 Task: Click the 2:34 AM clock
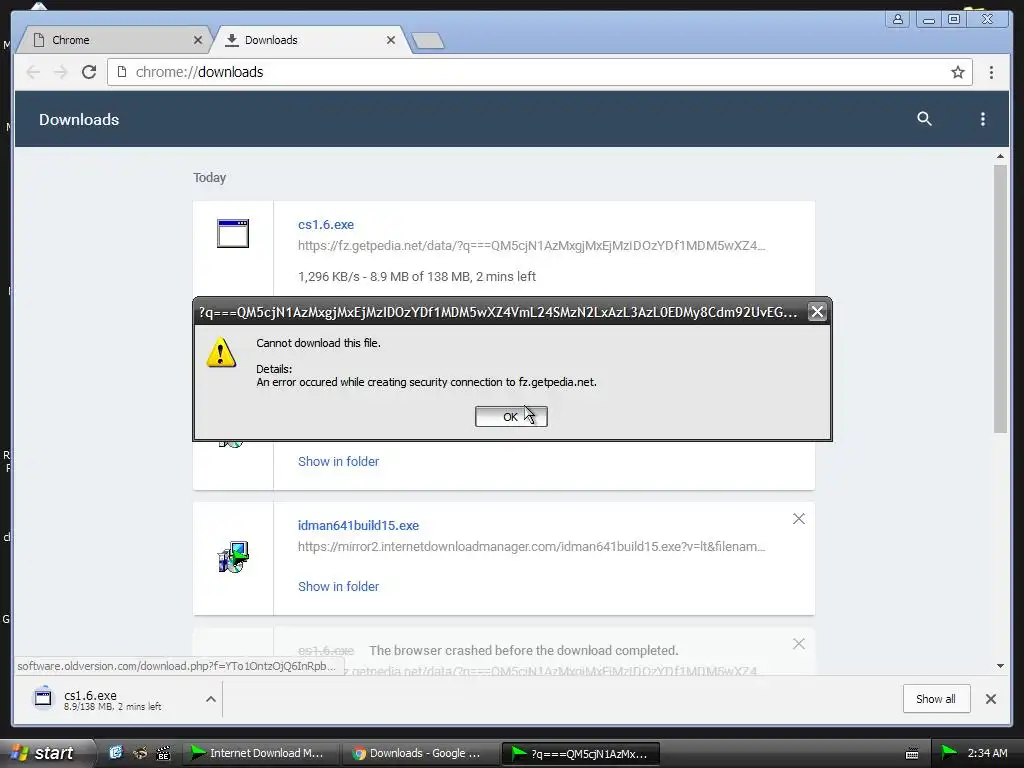(987, 753)
